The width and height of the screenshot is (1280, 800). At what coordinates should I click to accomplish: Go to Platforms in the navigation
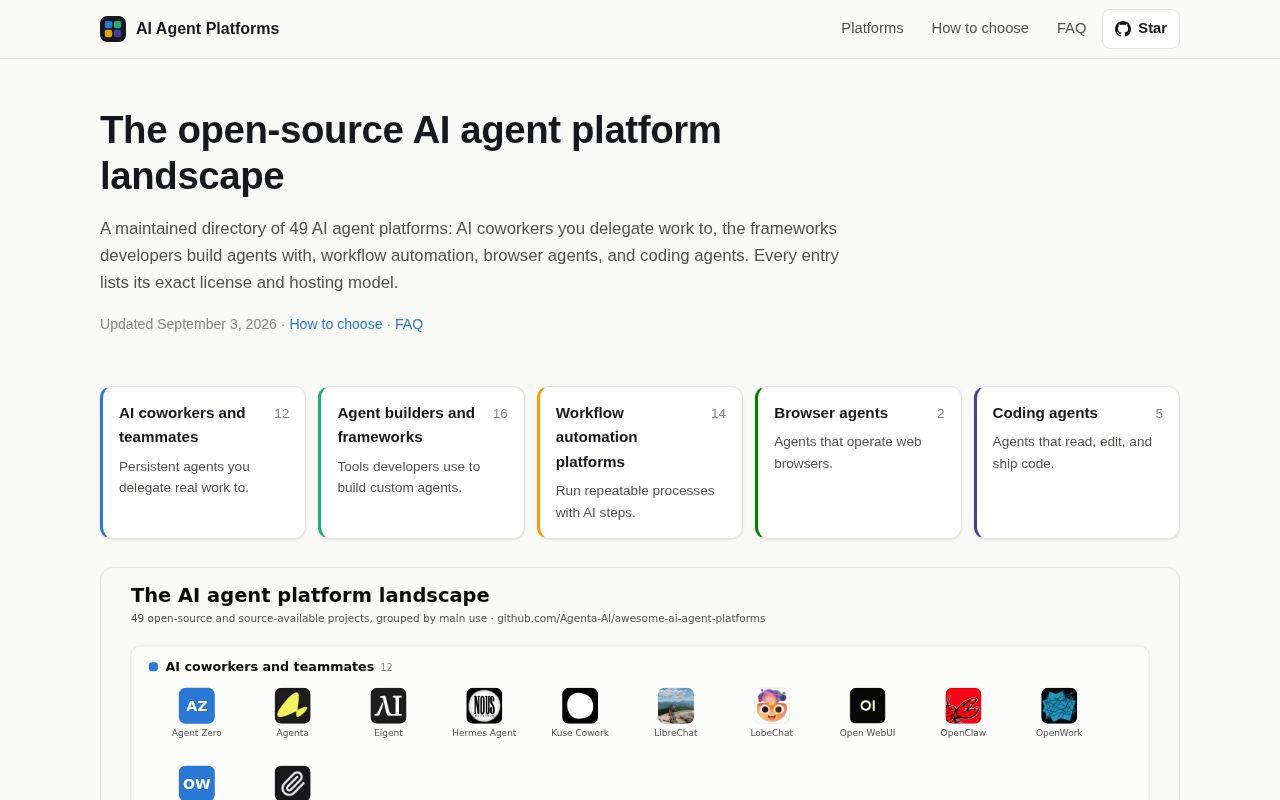[x=872, y=28]
